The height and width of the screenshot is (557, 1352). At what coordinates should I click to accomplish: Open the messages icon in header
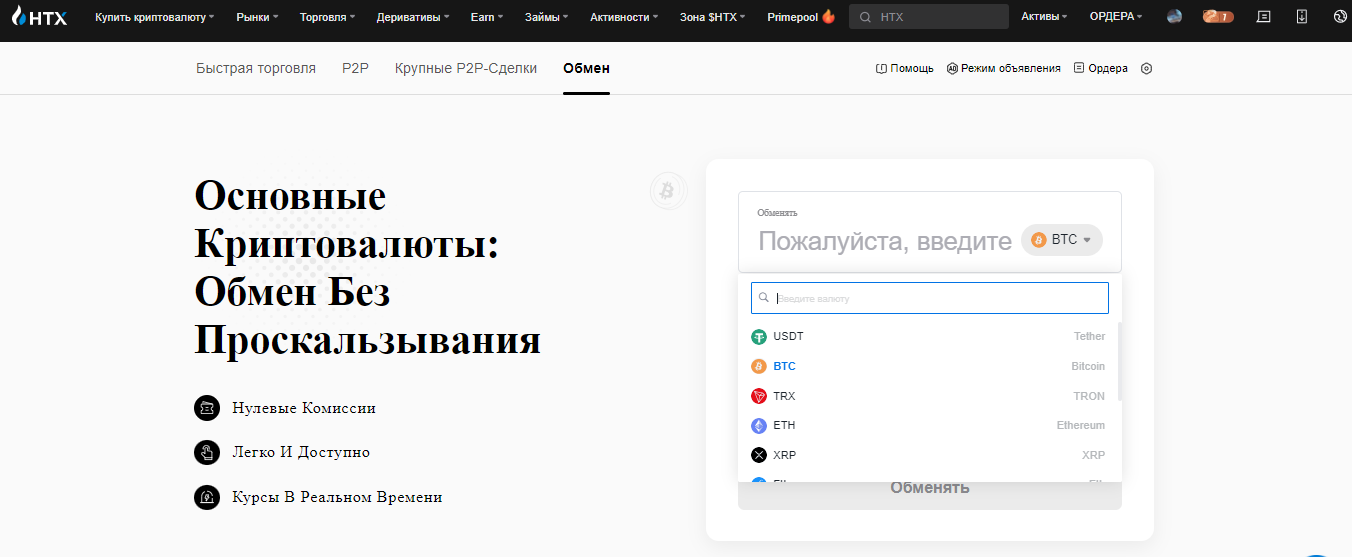1264,17
